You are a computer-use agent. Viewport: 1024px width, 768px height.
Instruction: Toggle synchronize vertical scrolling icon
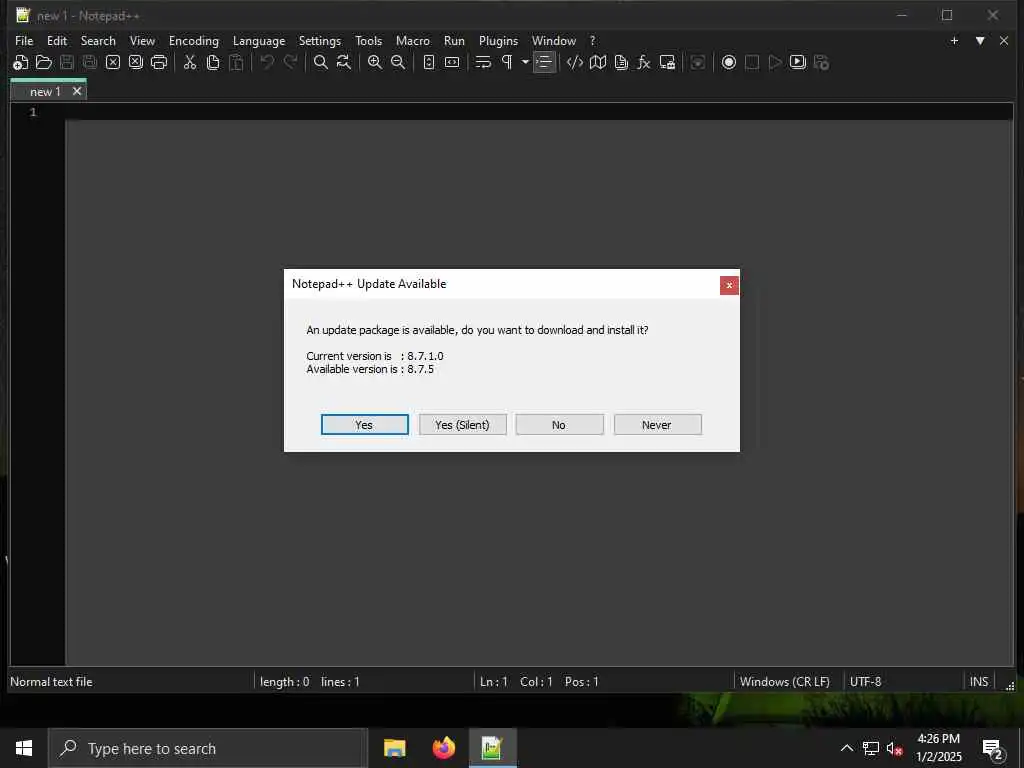pyautogui.click(x=428, y=63)
